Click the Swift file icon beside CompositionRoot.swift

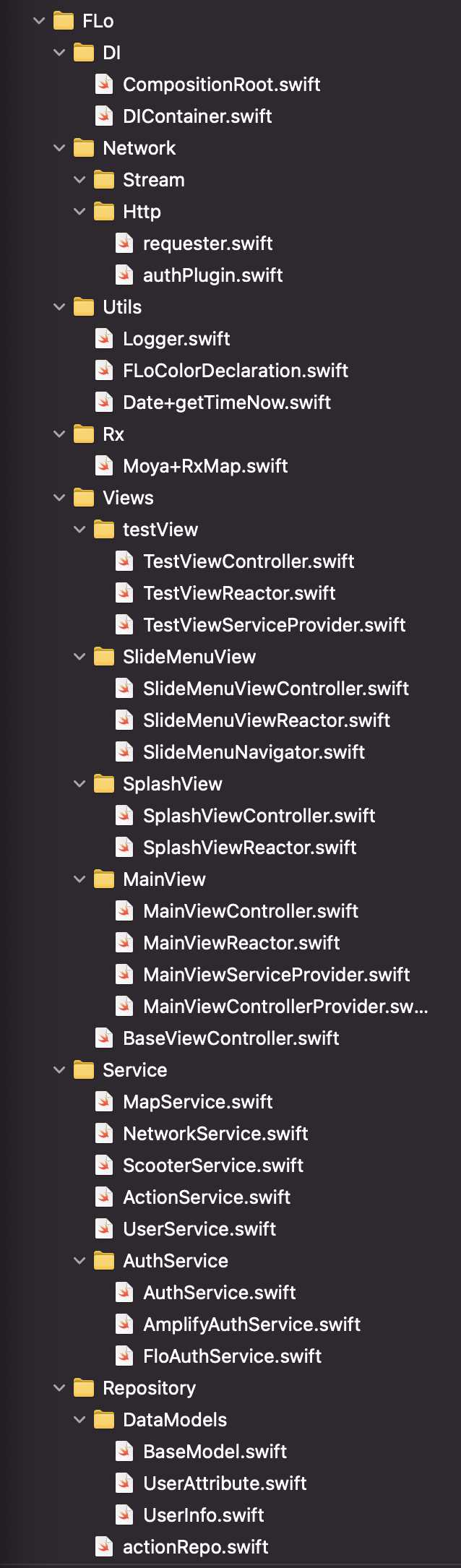[x=104, y=85]
